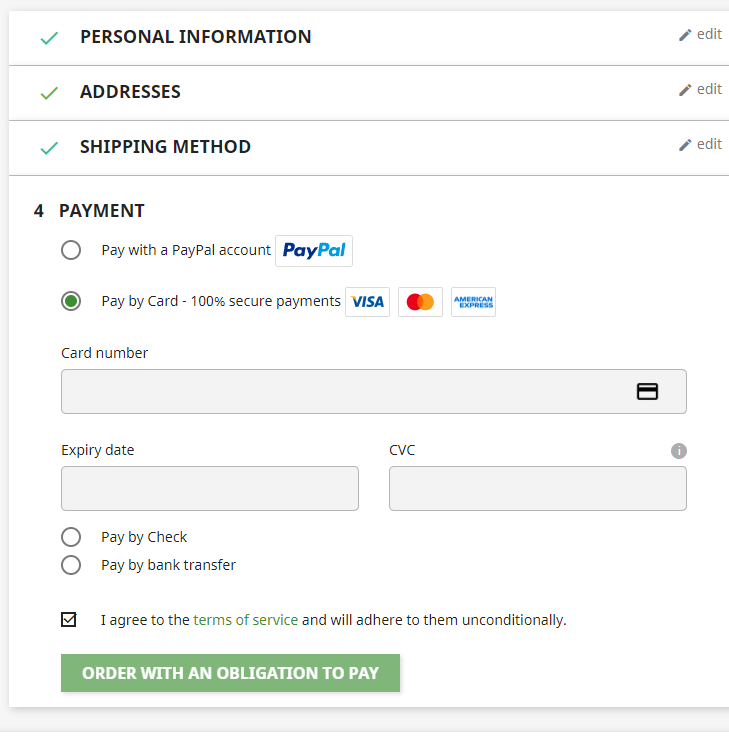Screen dimensions: 729x744
Task: Choose Pay by bank transfer option
Action: [x=71, y=565]
